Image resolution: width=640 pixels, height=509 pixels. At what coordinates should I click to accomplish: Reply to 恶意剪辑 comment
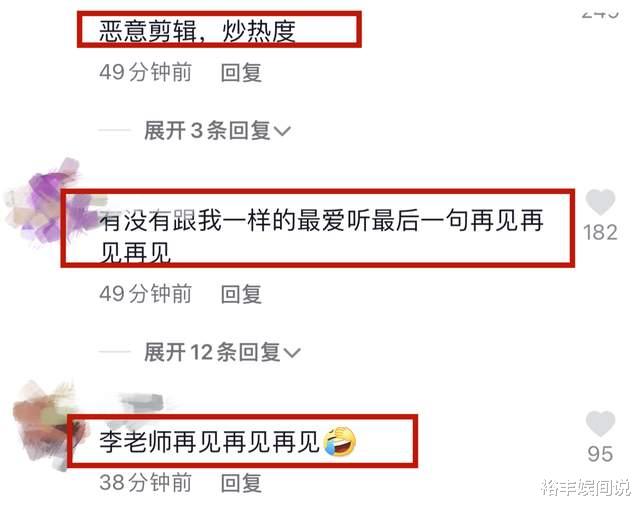pos(241,73)
